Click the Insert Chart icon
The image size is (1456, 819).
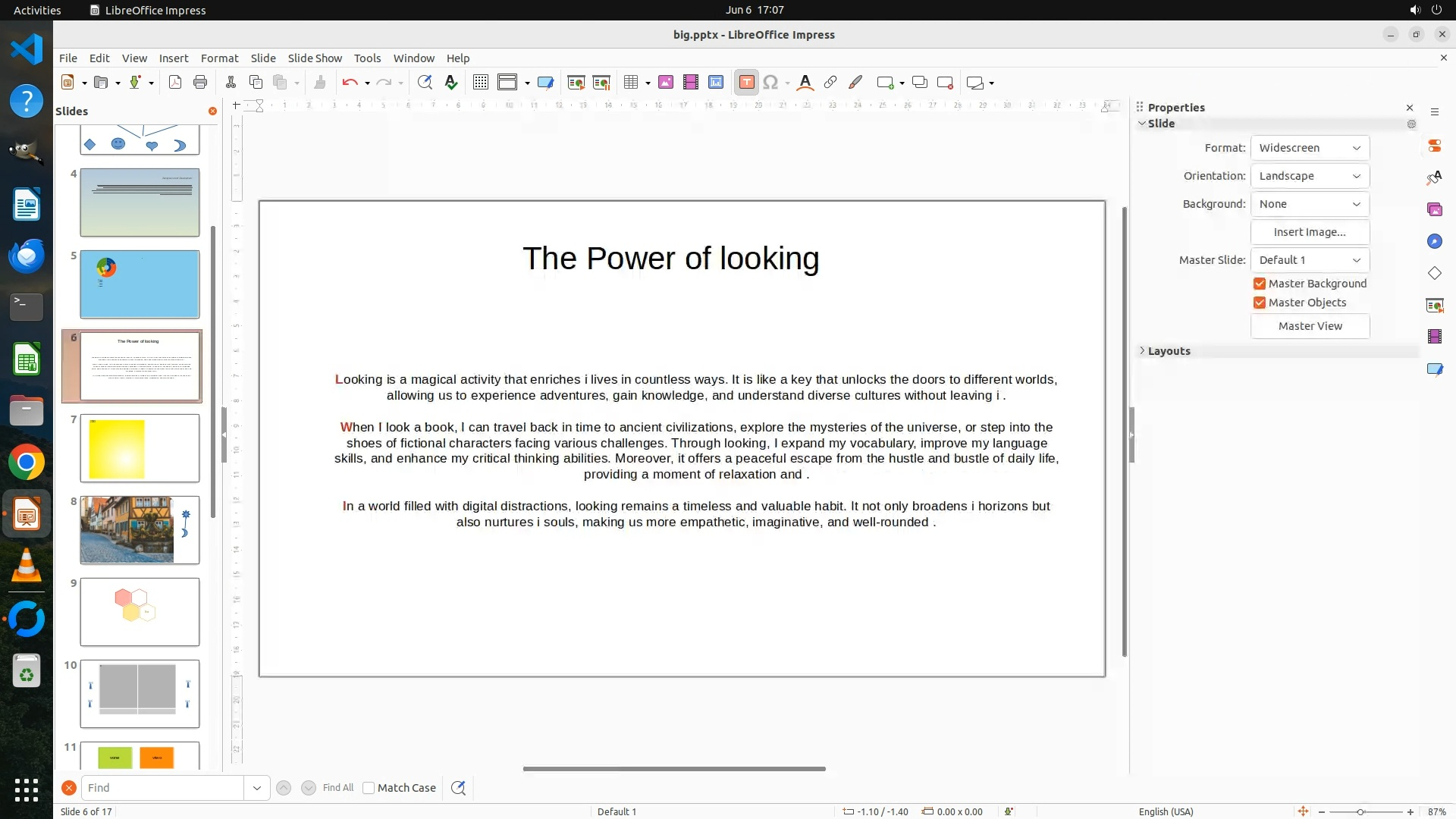tap(716, 83)
